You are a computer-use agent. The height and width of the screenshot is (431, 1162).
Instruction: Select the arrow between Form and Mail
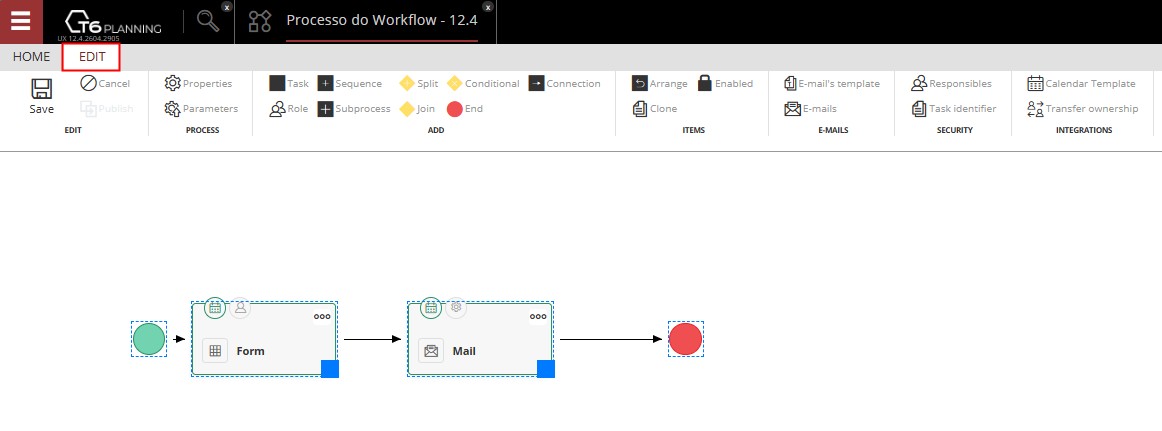[x=372, y=339]
